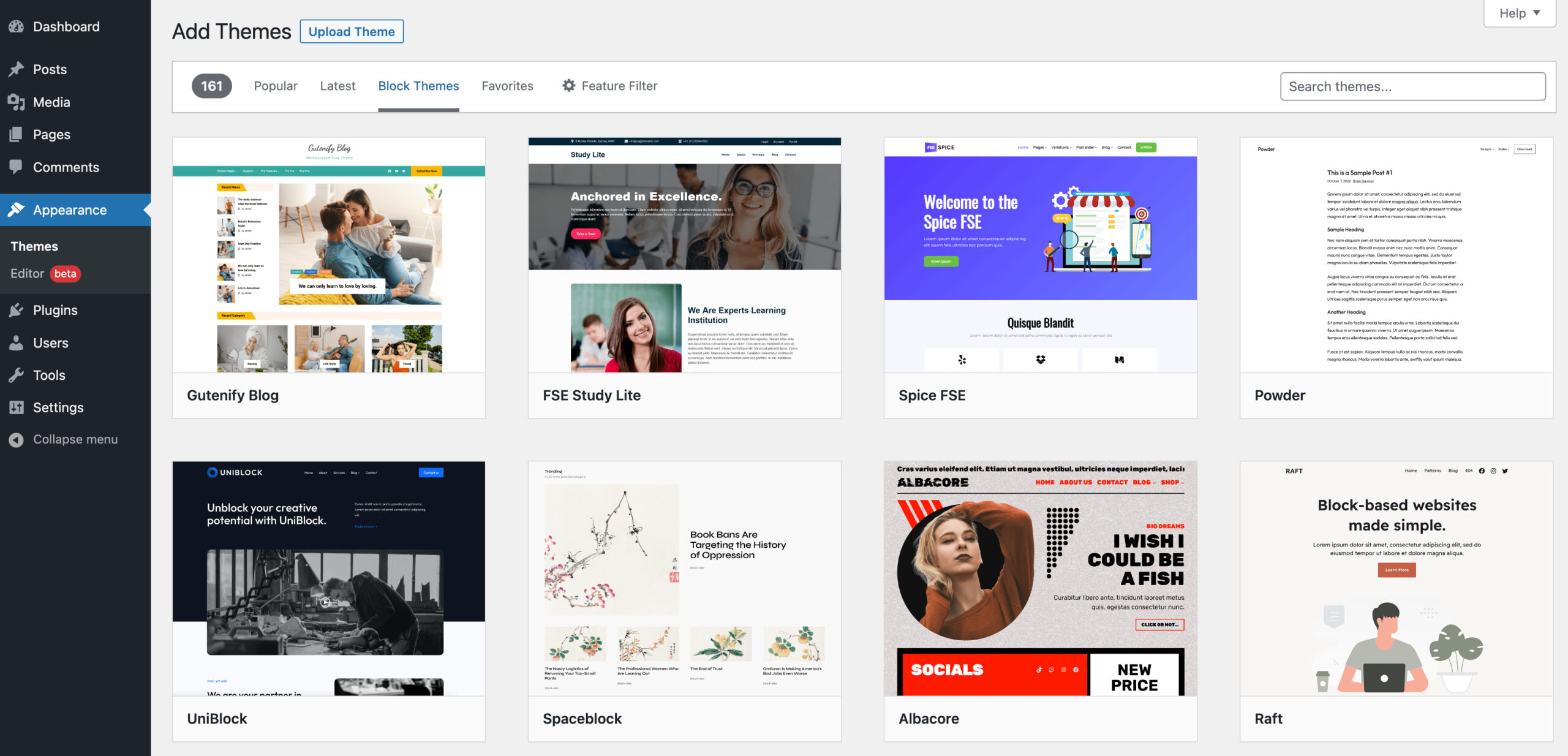Open the Favorites filter tab
The width and height of the screenshot is (1568, 756).
[507, 85]
